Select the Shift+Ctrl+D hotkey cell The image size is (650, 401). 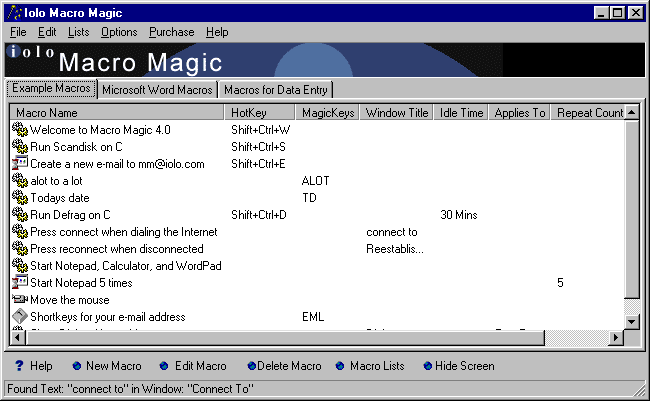259,215
